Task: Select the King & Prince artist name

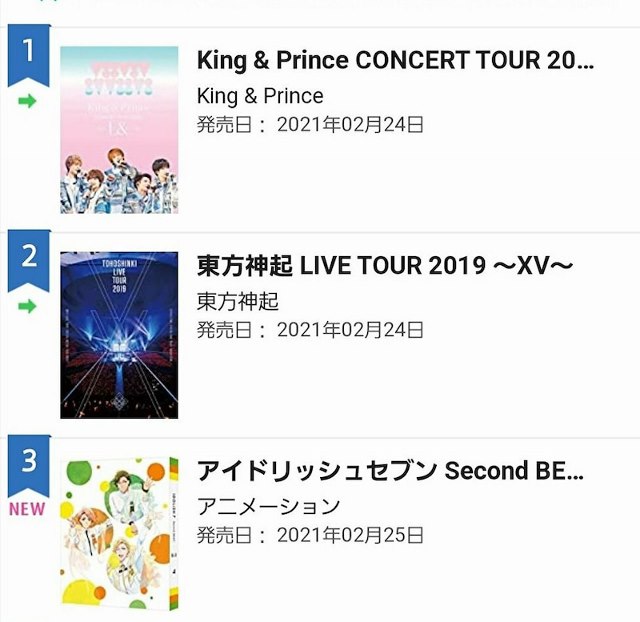Action: coord(260,96)
